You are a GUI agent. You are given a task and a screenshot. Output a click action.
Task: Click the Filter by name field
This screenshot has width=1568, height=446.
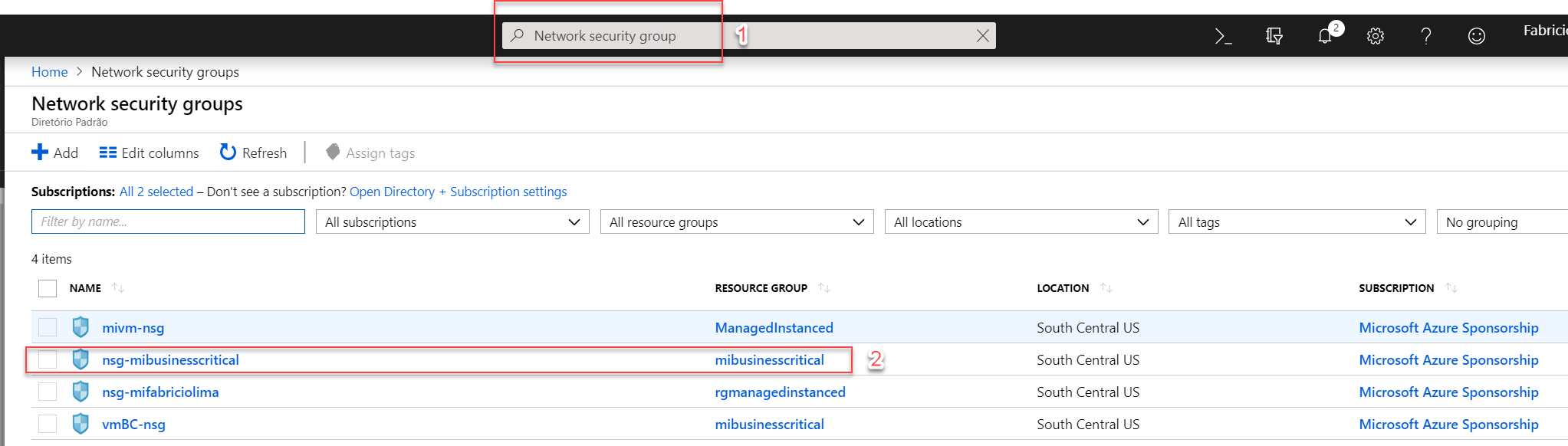(168, 222)
